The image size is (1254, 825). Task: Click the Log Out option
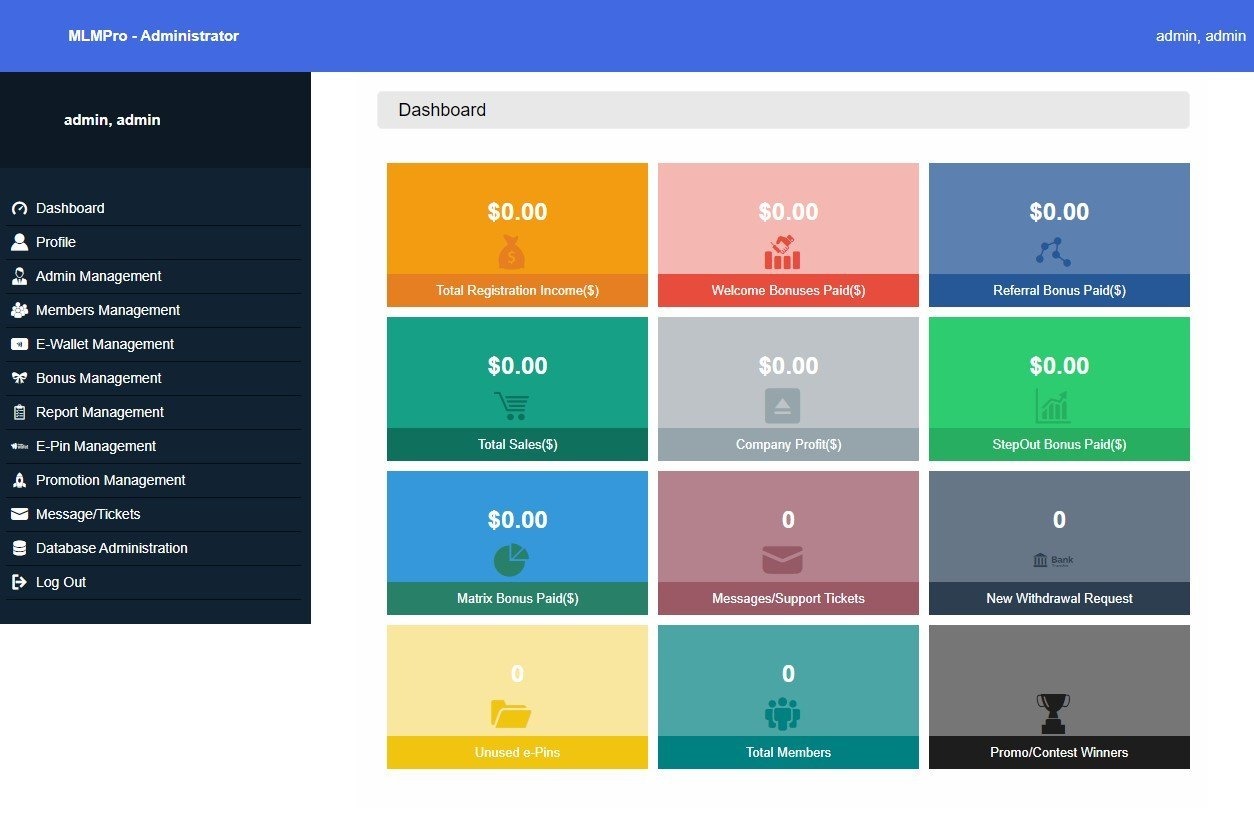click(x=60, y=582)
